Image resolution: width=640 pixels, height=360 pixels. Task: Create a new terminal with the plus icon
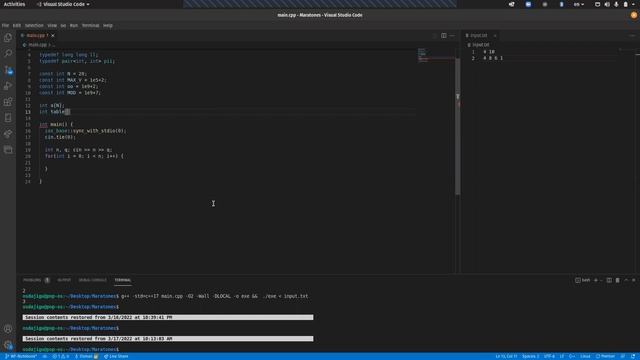pos(596,280)
